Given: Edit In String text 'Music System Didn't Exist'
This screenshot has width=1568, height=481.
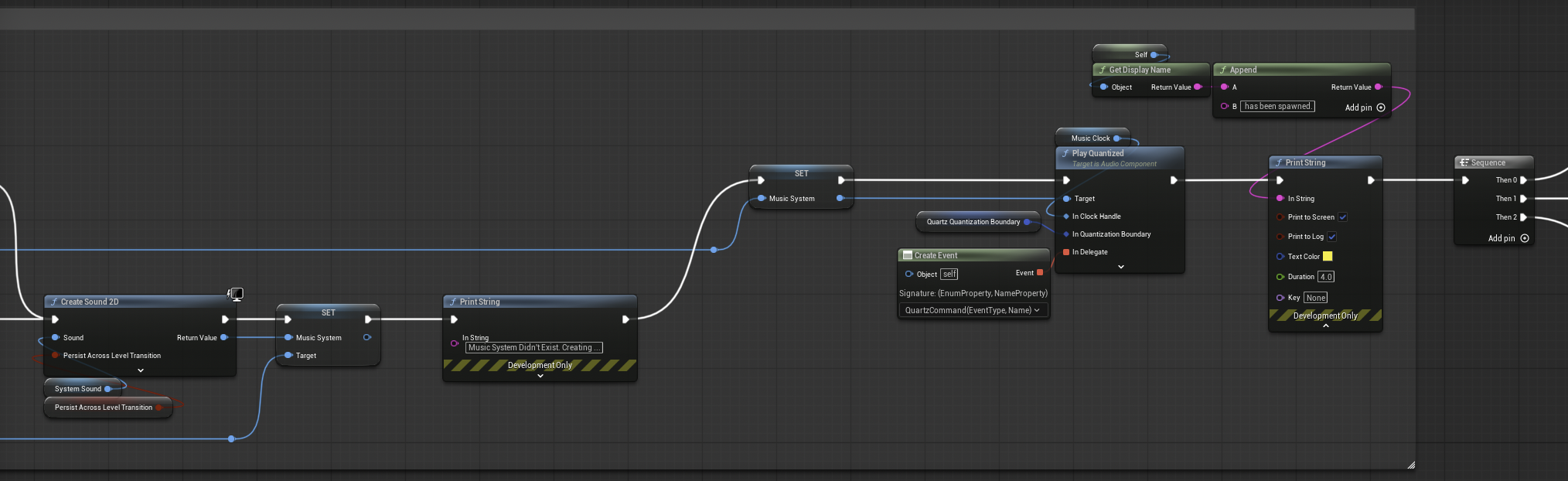Looking at the screenshot, I should coord(533,348).
